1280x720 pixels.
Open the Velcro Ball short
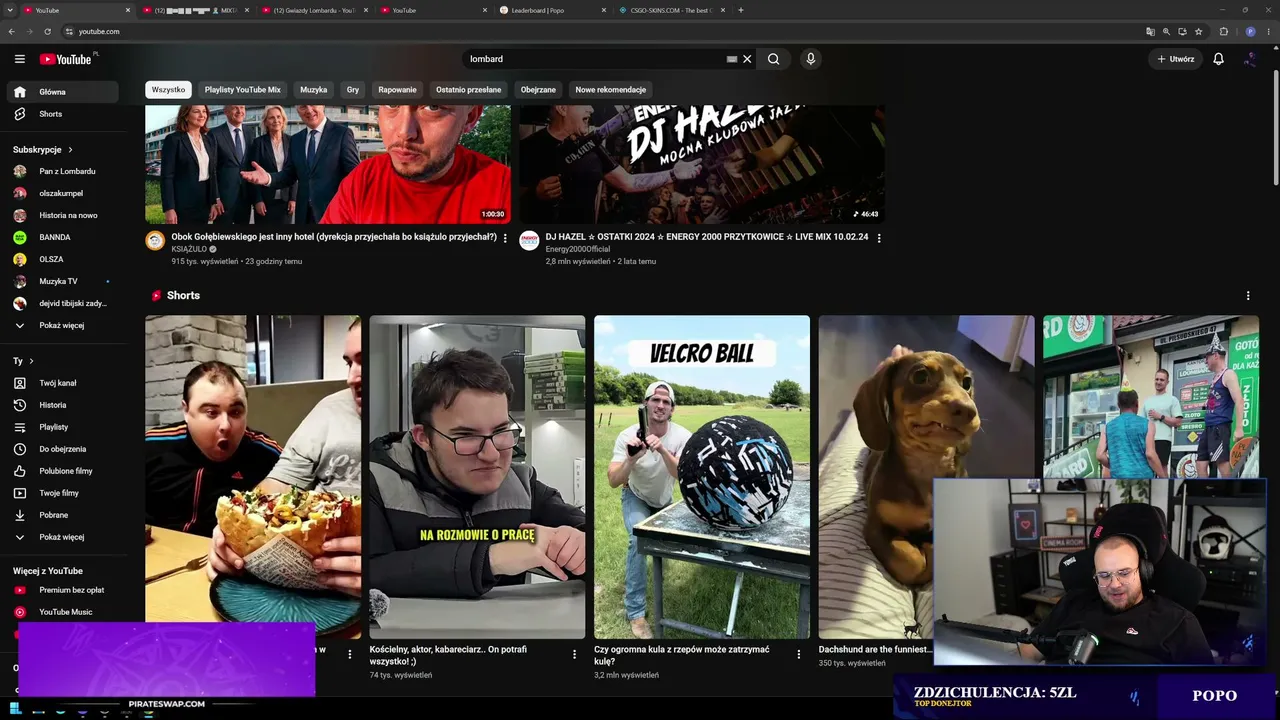click(x=702, y=477)
